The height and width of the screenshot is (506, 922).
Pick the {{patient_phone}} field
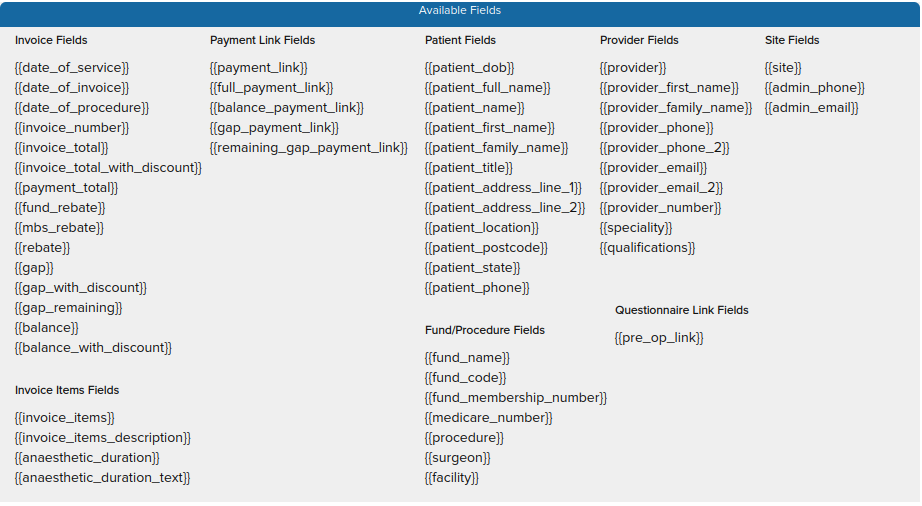pyautogui.click(x=477, y=288)
